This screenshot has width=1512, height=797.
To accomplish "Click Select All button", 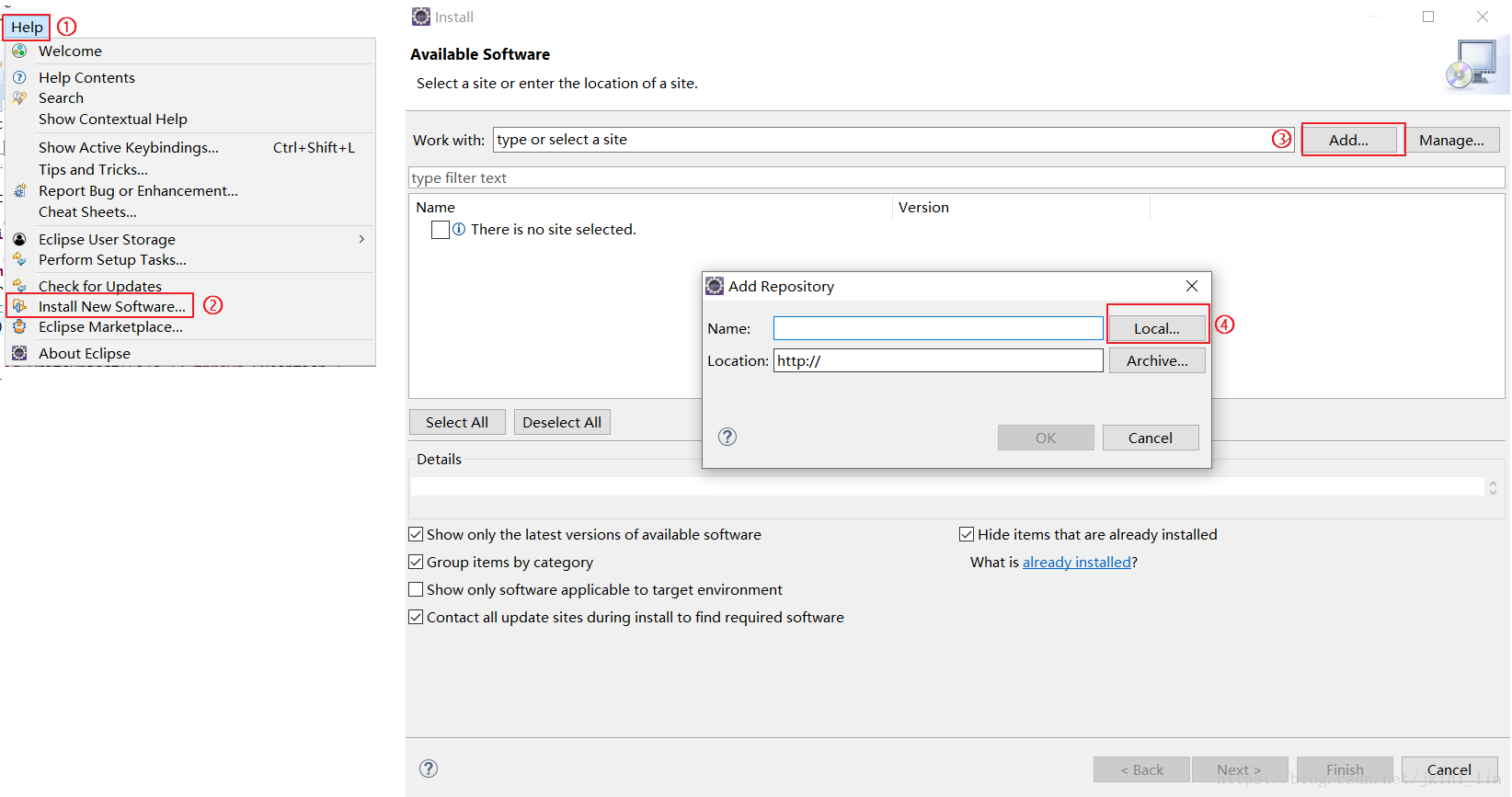I will pos(457,422).
